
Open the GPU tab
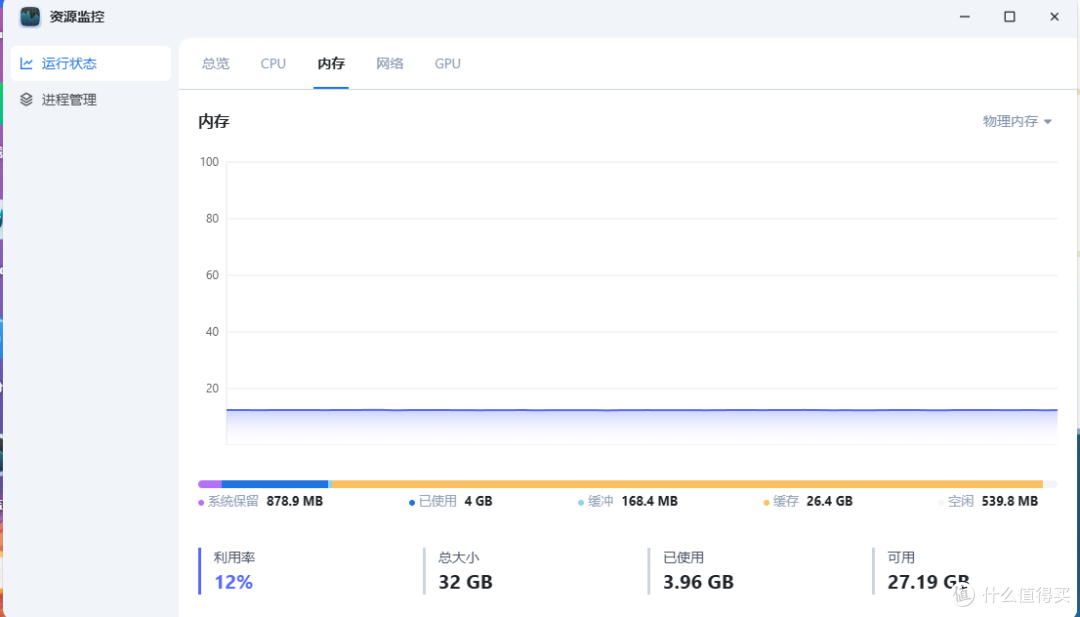coord(448,63)
